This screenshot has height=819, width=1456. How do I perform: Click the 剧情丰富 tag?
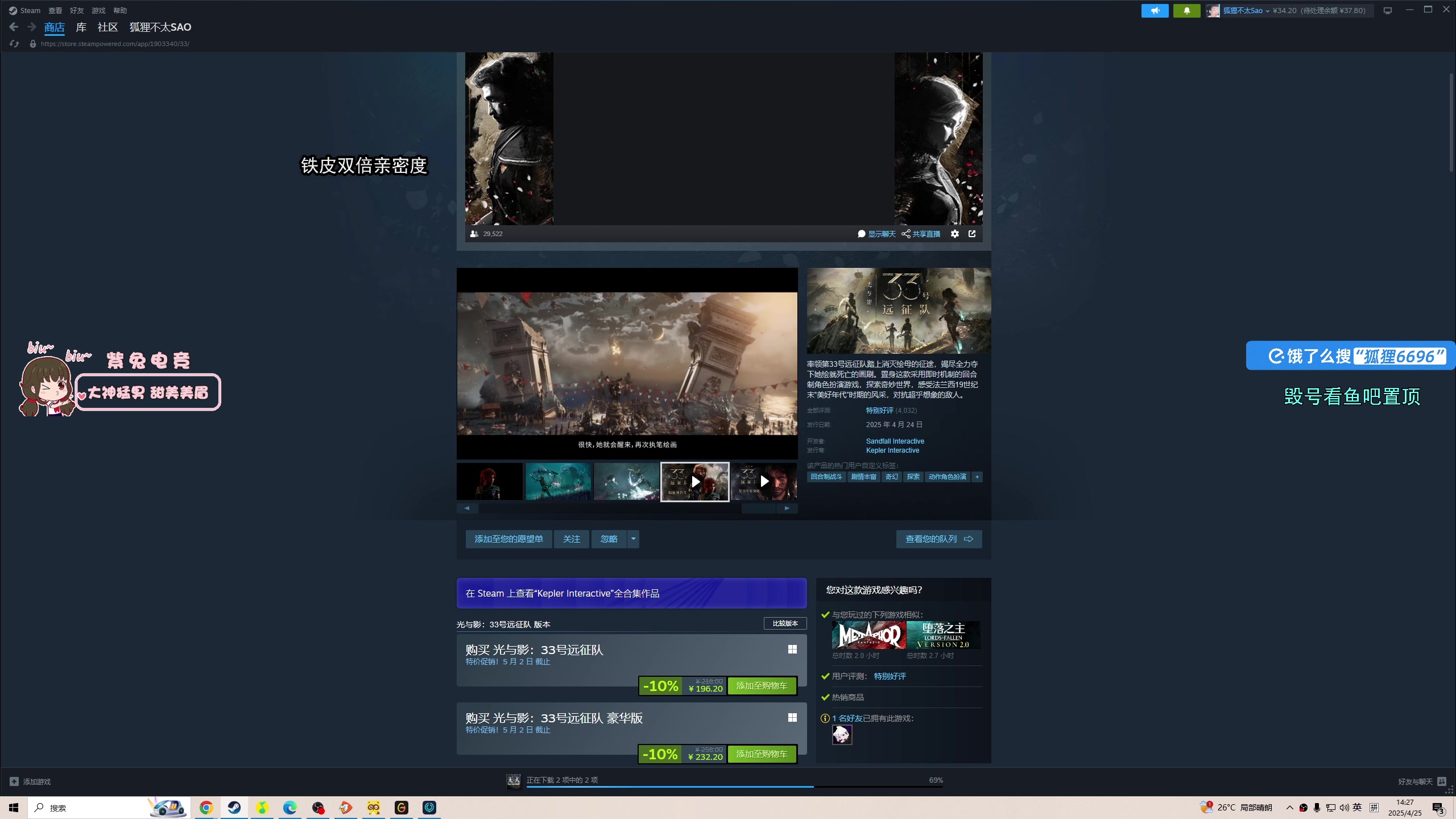point(863,477)
